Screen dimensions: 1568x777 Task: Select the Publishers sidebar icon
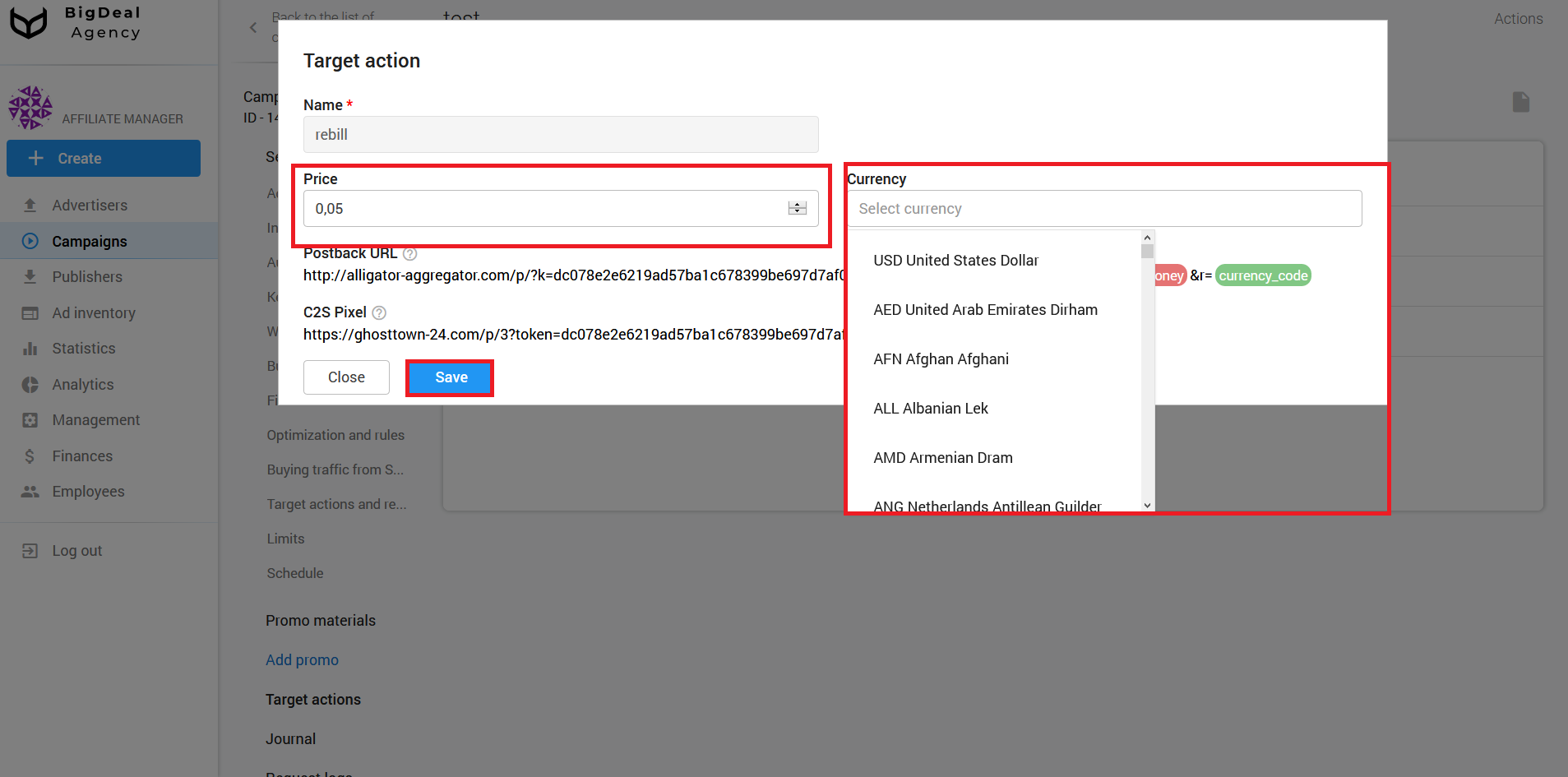[x=30, y=276]
